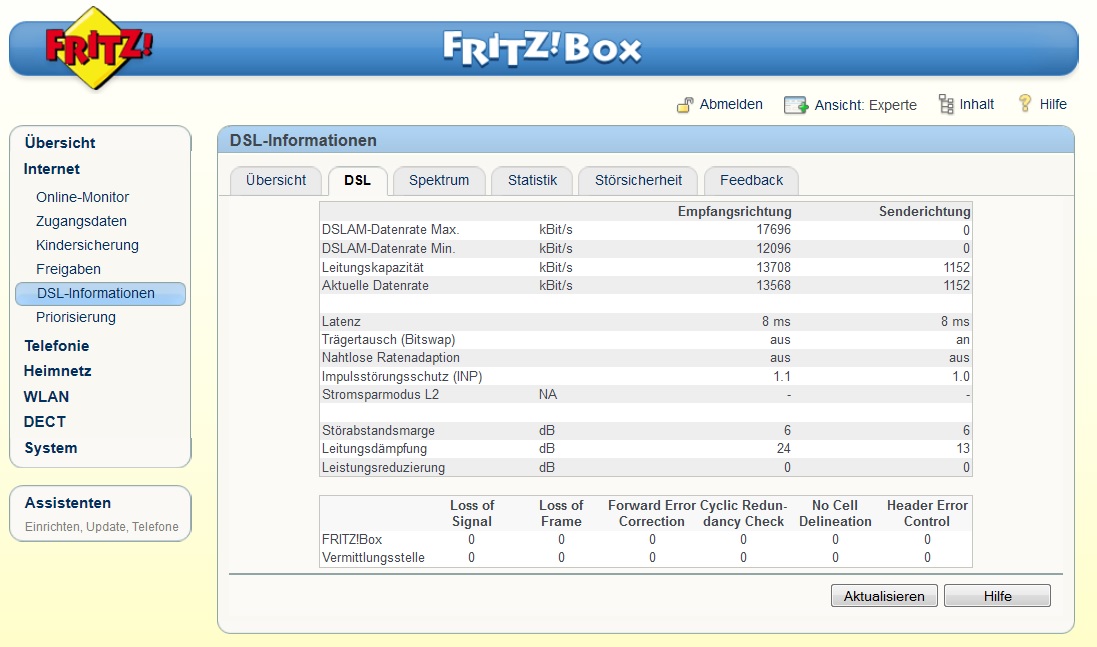Open Telefonie in the sidebar
The width and height of the screenshot is (1097, 647).
(57, 346)
